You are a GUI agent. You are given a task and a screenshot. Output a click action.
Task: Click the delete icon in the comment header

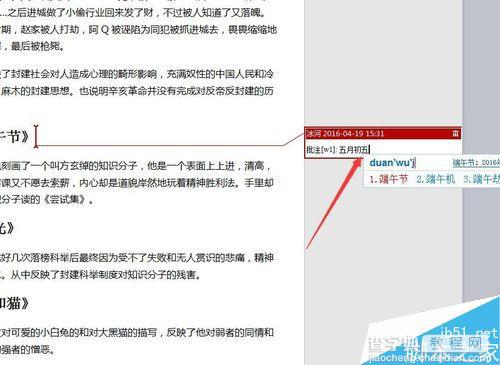455,134
